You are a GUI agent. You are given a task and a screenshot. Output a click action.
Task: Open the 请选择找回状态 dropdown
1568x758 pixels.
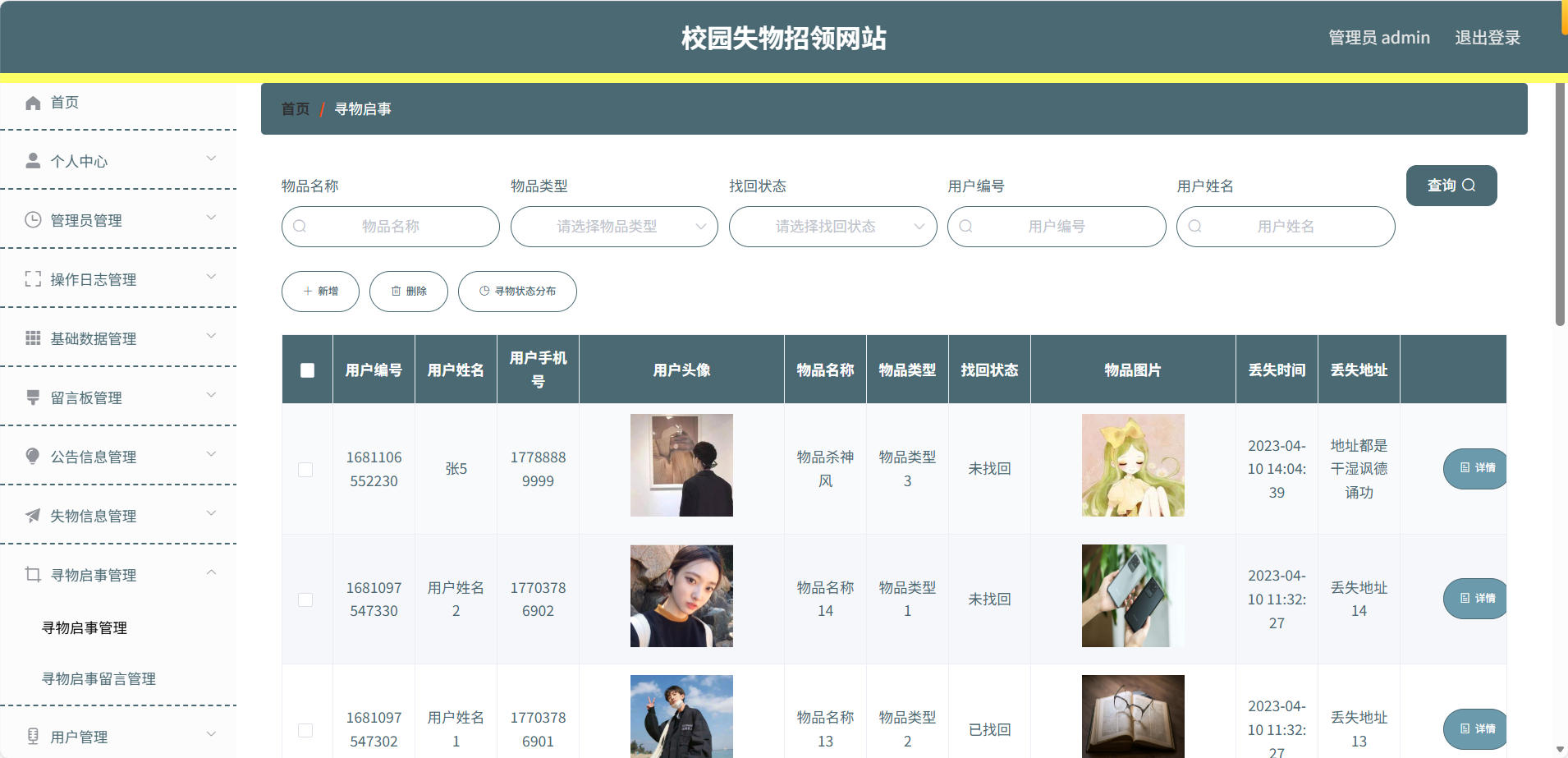[x=832, y=227]
